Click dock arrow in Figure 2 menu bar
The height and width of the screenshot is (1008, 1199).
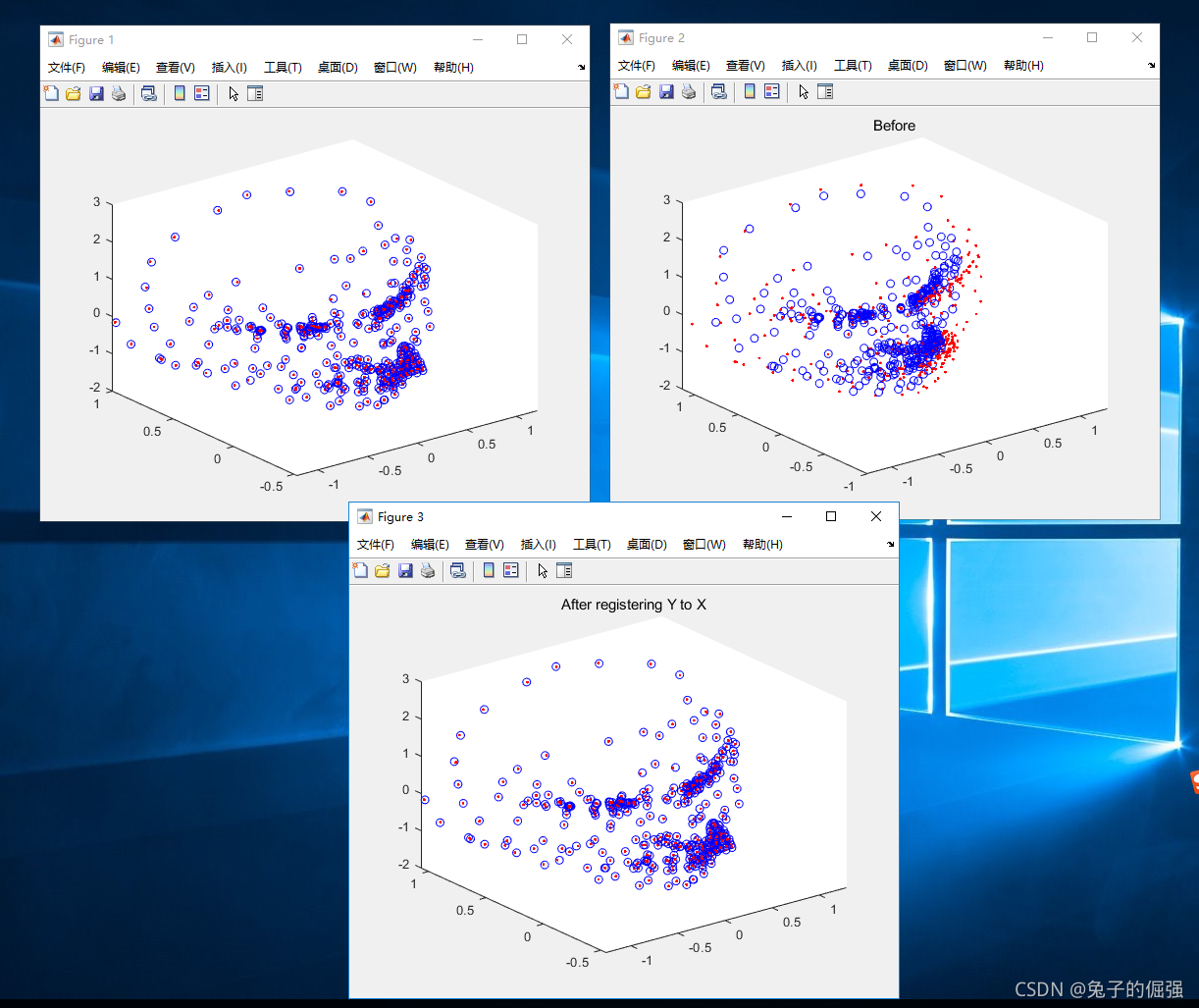[1152, 66]
